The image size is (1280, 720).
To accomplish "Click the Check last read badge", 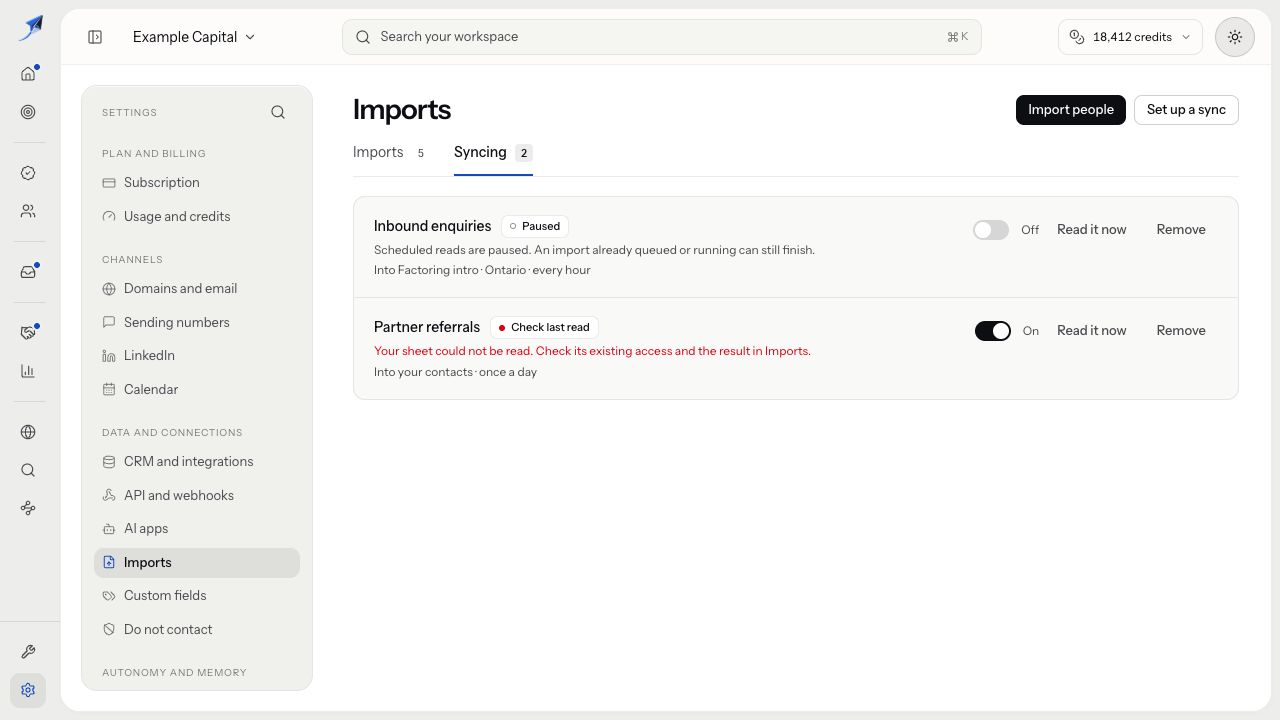I will click(544, 327).
